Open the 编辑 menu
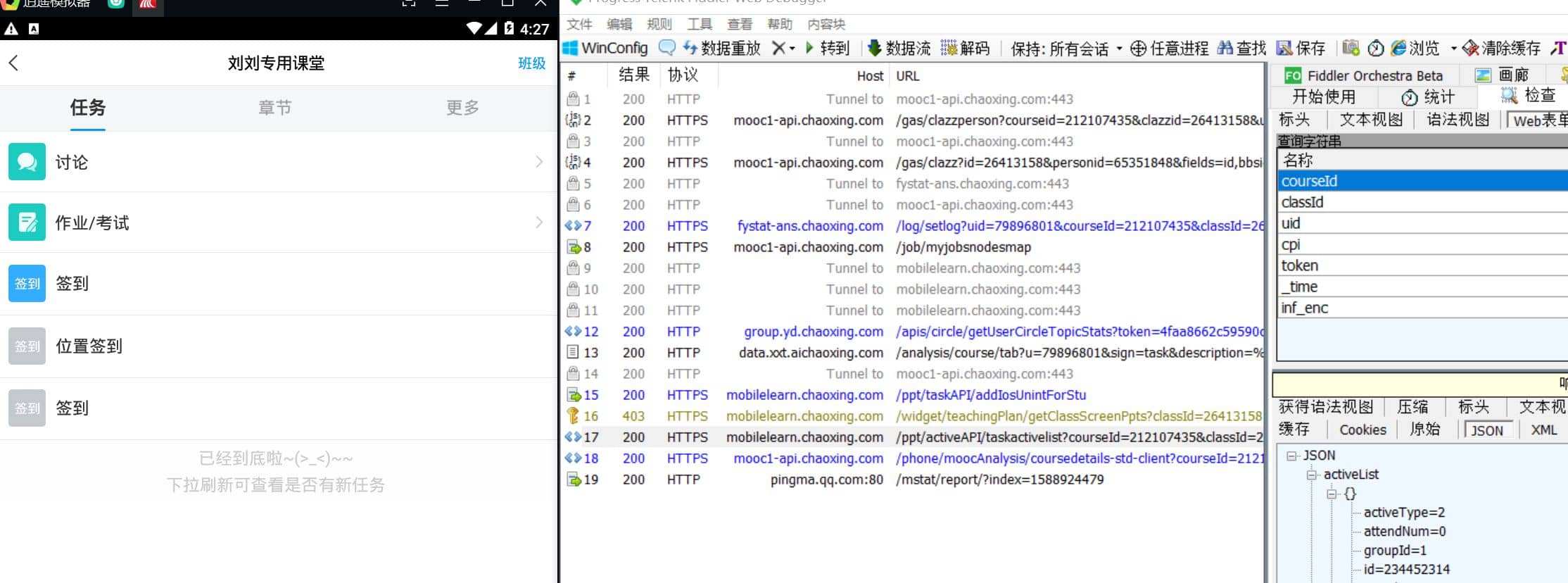Screen dimensions: 1568x583 click(x=619, y=24)
